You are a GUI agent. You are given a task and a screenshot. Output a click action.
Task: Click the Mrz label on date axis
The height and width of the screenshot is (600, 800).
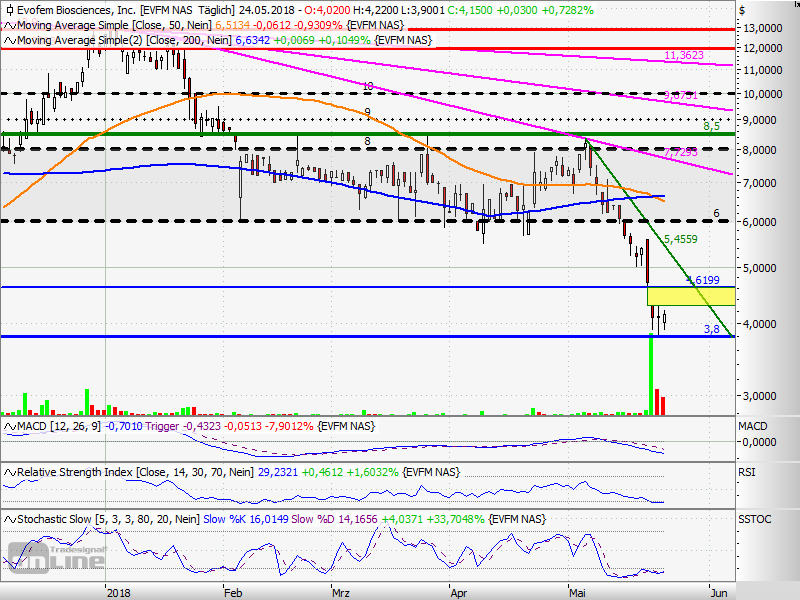341,593
